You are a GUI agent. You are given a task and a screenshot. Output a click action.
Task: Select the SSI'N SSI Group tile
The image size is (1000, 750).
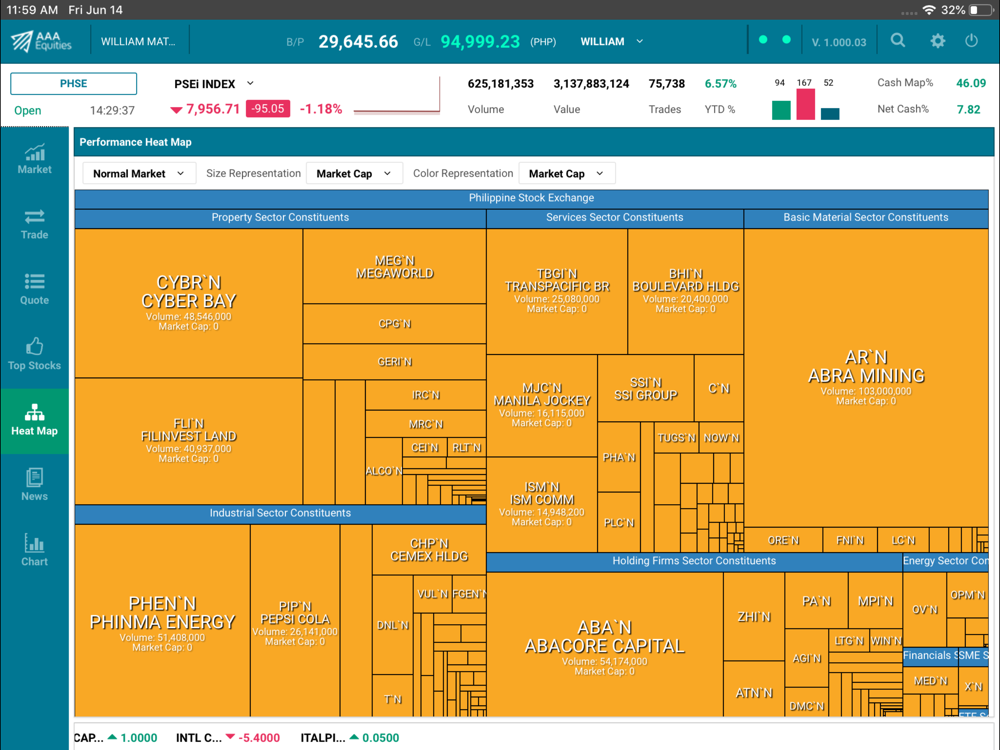pyautogui.click(x=645, y=388)
